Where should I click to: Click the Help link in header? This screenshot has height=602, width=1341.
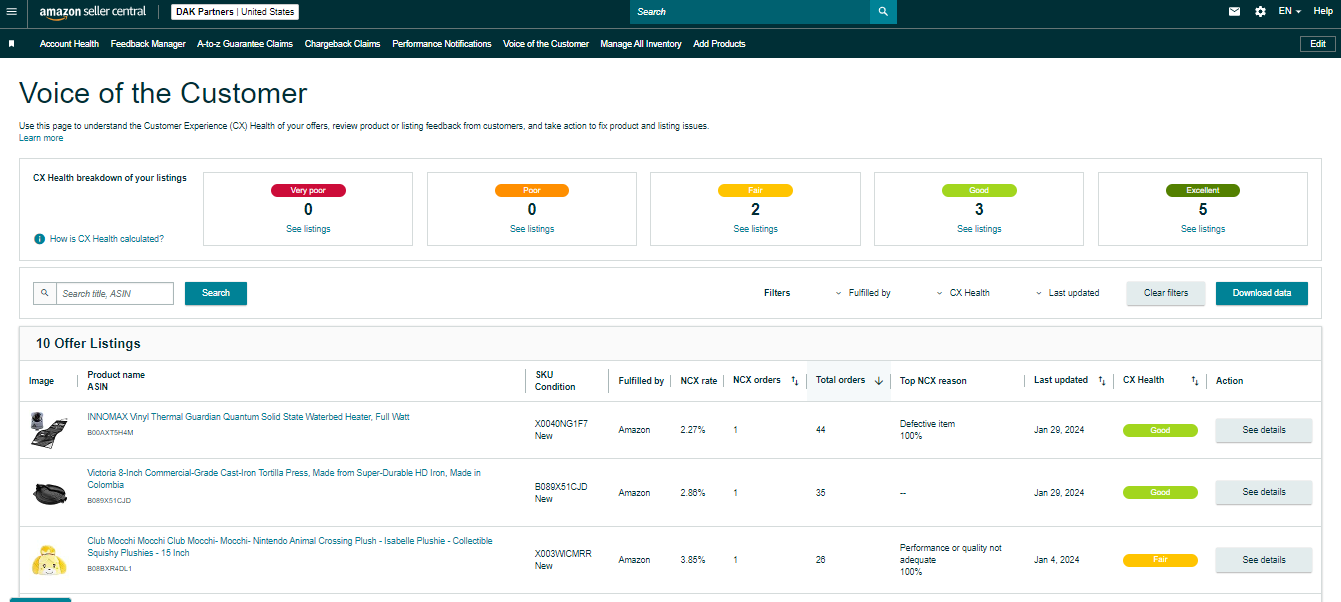click(x=1322, y=11)
